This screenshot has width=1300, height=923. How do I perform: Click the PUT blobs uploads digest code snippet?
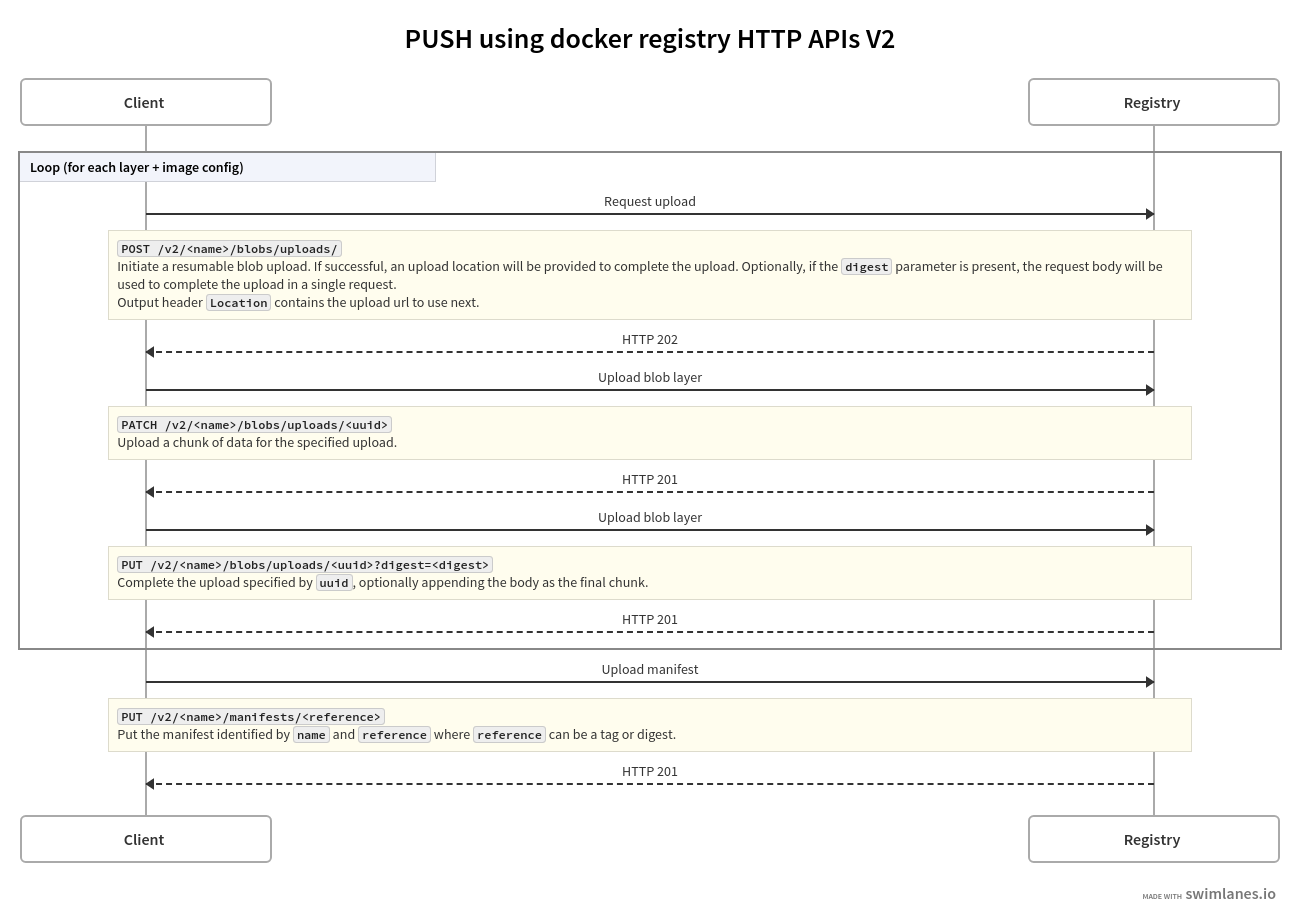pyautogui.click(x=305, y=565)
